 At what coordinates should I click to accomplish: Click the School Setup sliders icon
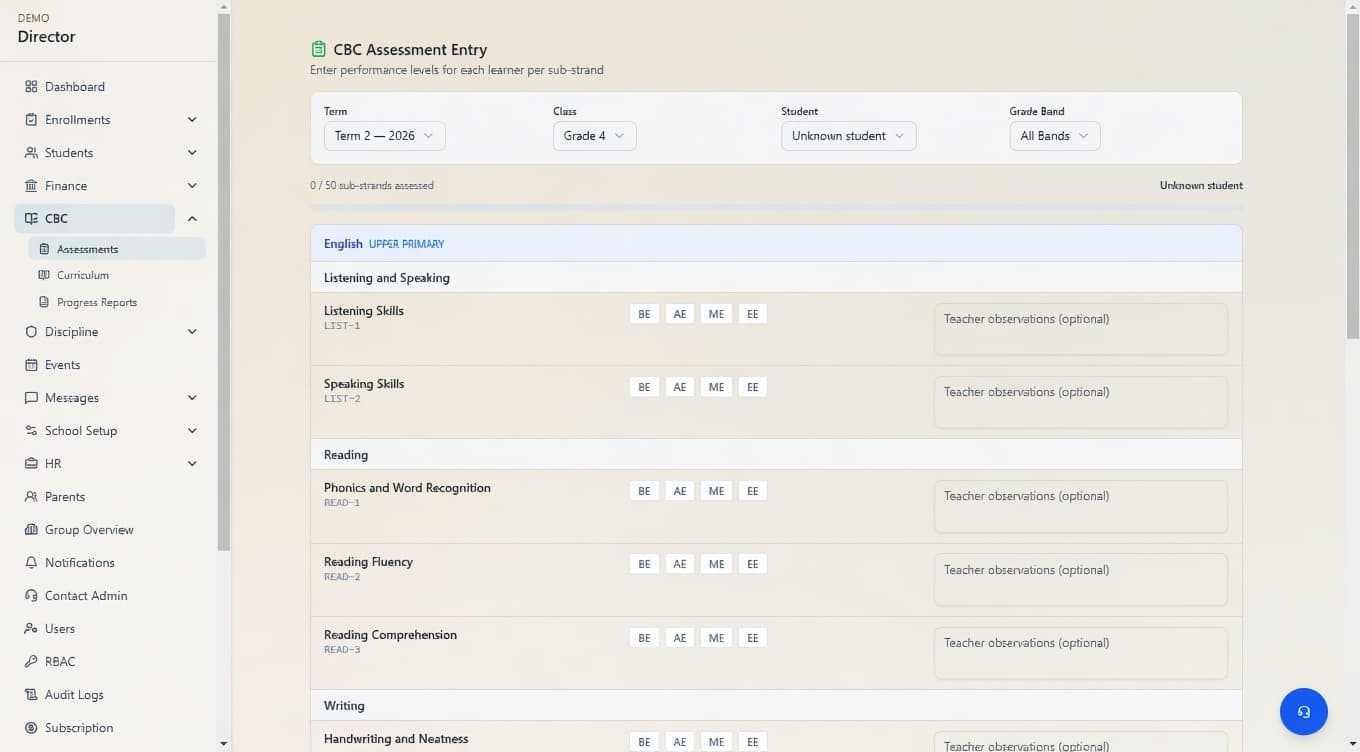pos(31,431)
